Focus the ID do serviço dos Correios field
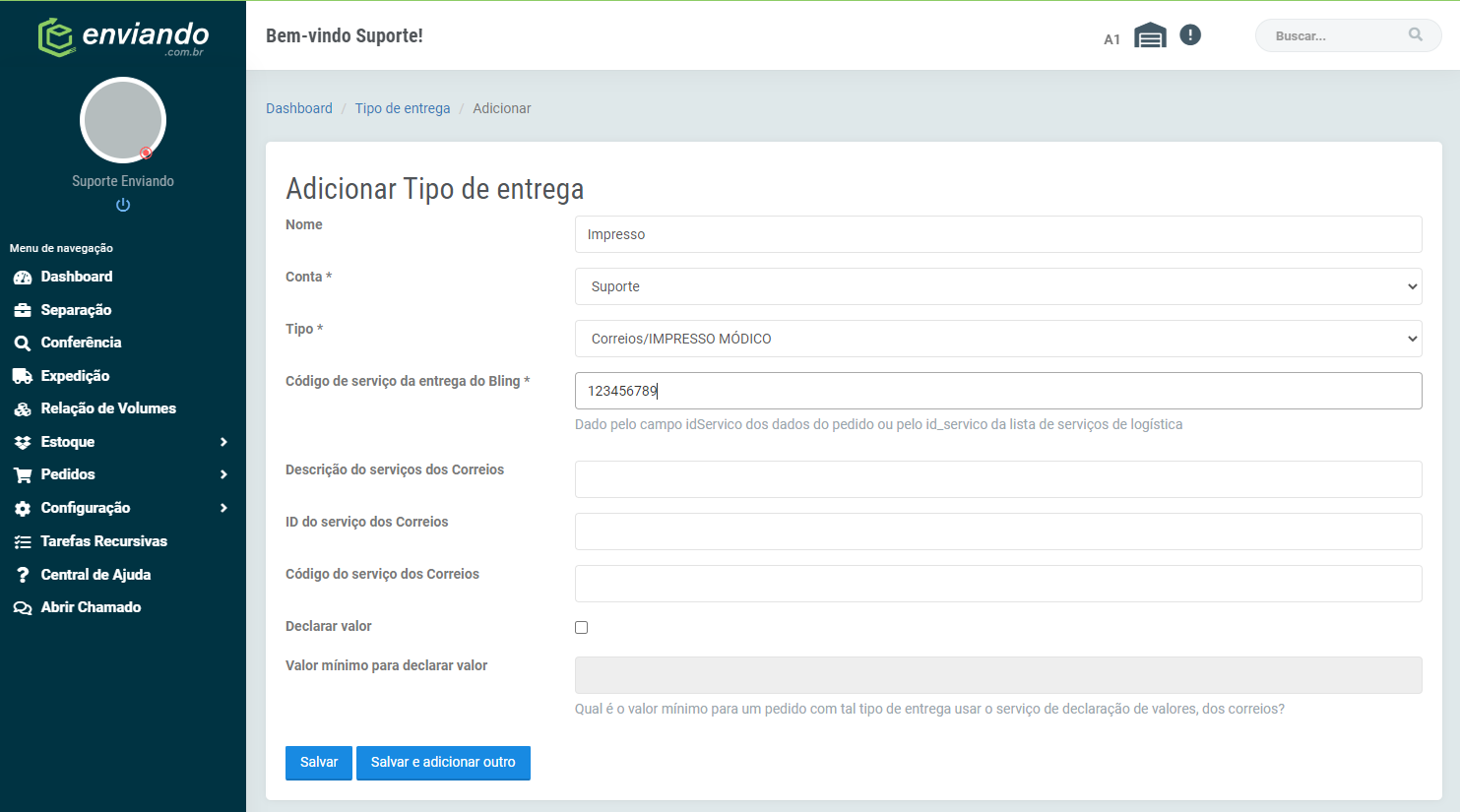The width and height of the screenshot is (1460, 812). (x=998, y=531)
